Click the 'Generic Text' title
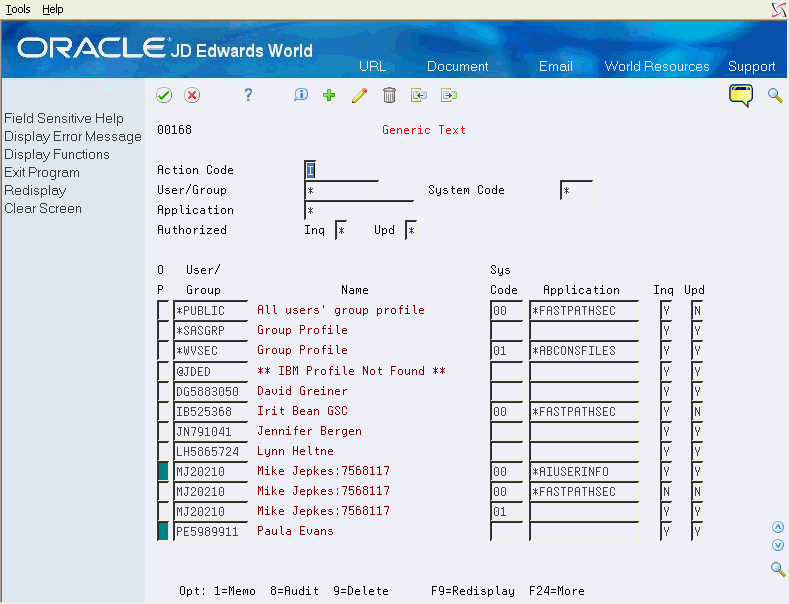 click(424, 130)
